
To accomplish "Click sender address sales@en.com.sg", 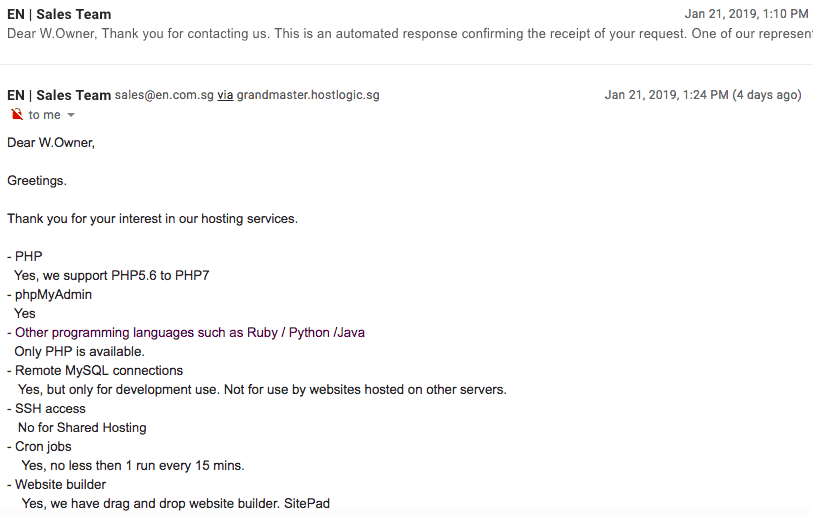I will click(164, 95).
